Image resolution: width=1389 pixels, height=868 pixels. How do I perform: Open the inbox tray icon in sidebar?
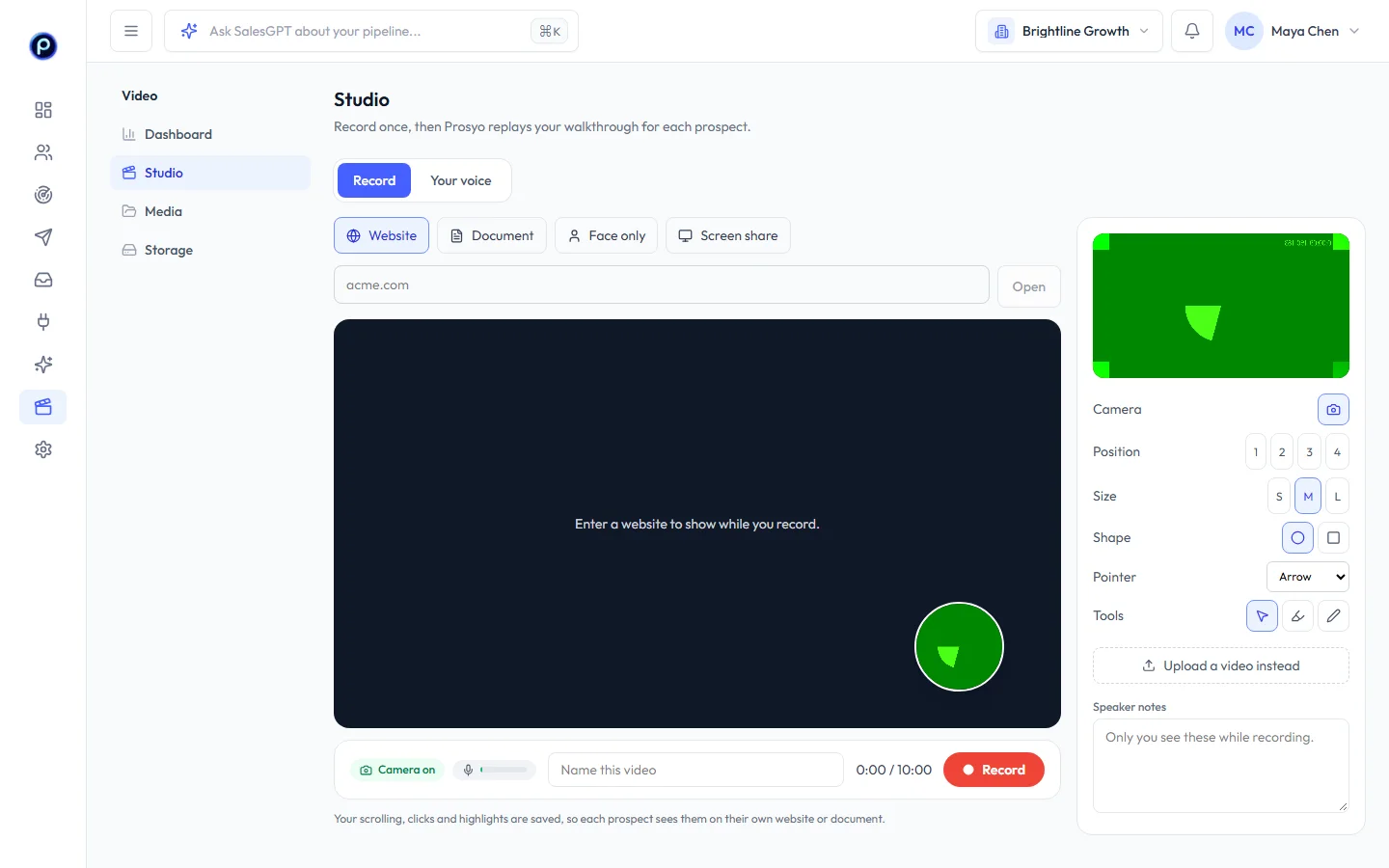point(43,280)
